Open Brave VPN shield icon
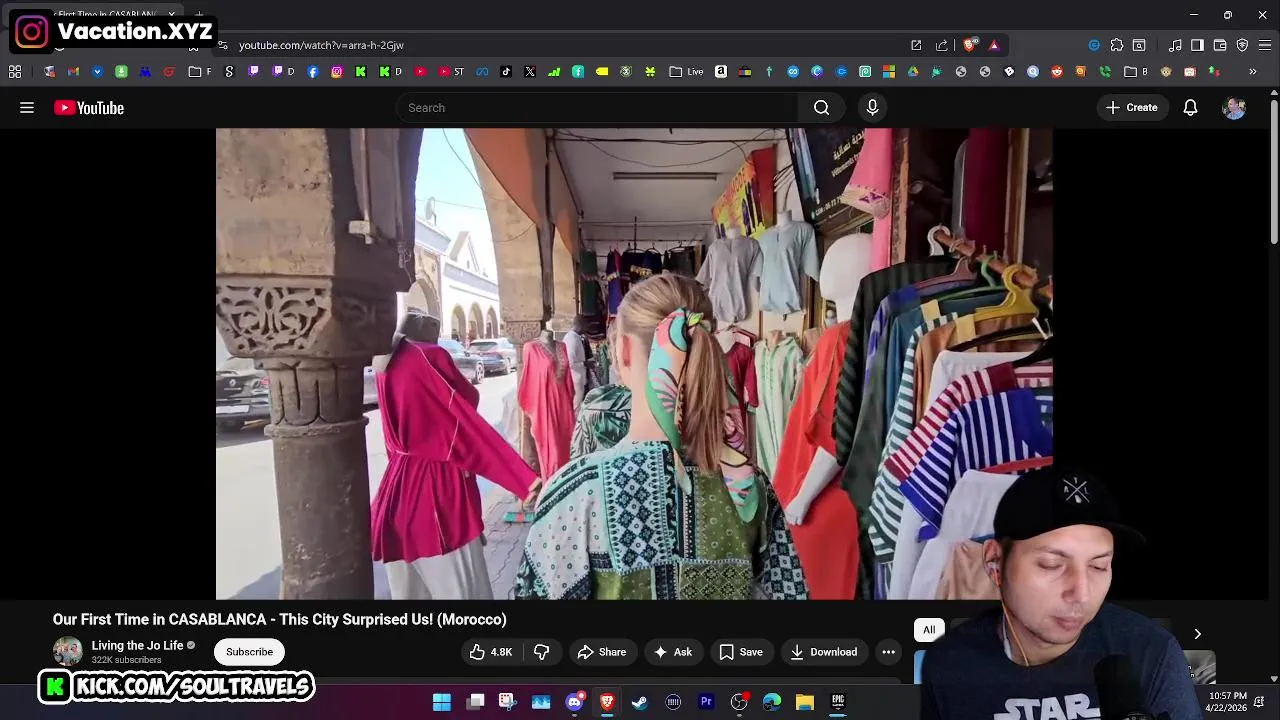1280x720 pixels. pos(1242,45)
